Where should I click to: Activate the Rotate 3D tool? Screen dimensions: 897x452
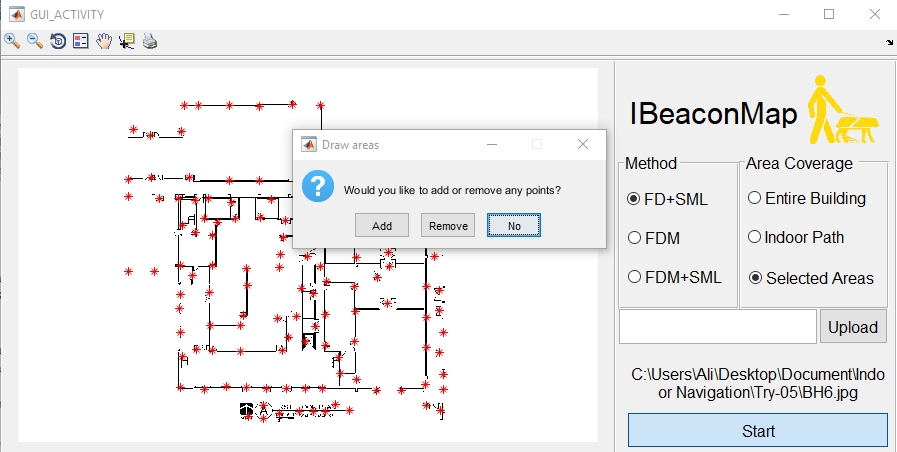point(58,41)
